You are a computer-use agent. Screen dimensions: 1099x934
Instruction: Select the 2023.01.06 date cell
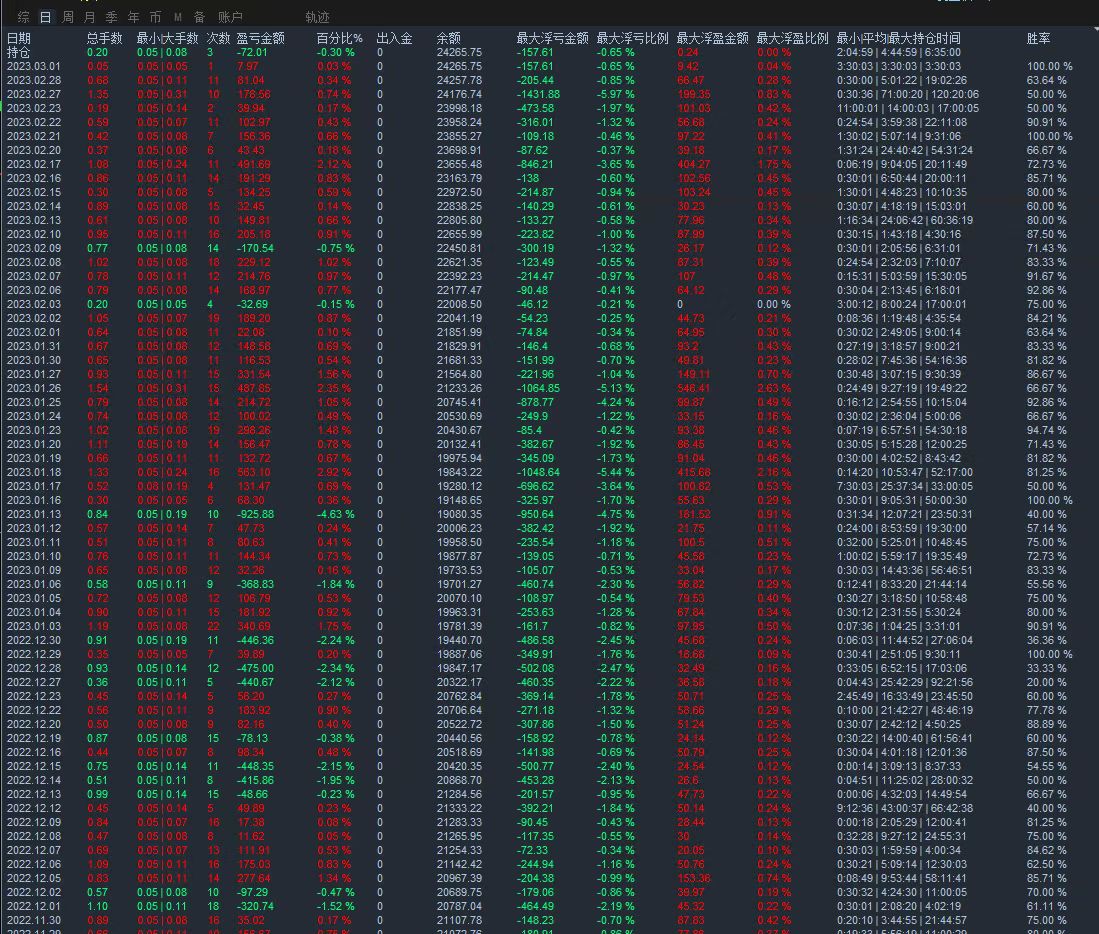34,584
